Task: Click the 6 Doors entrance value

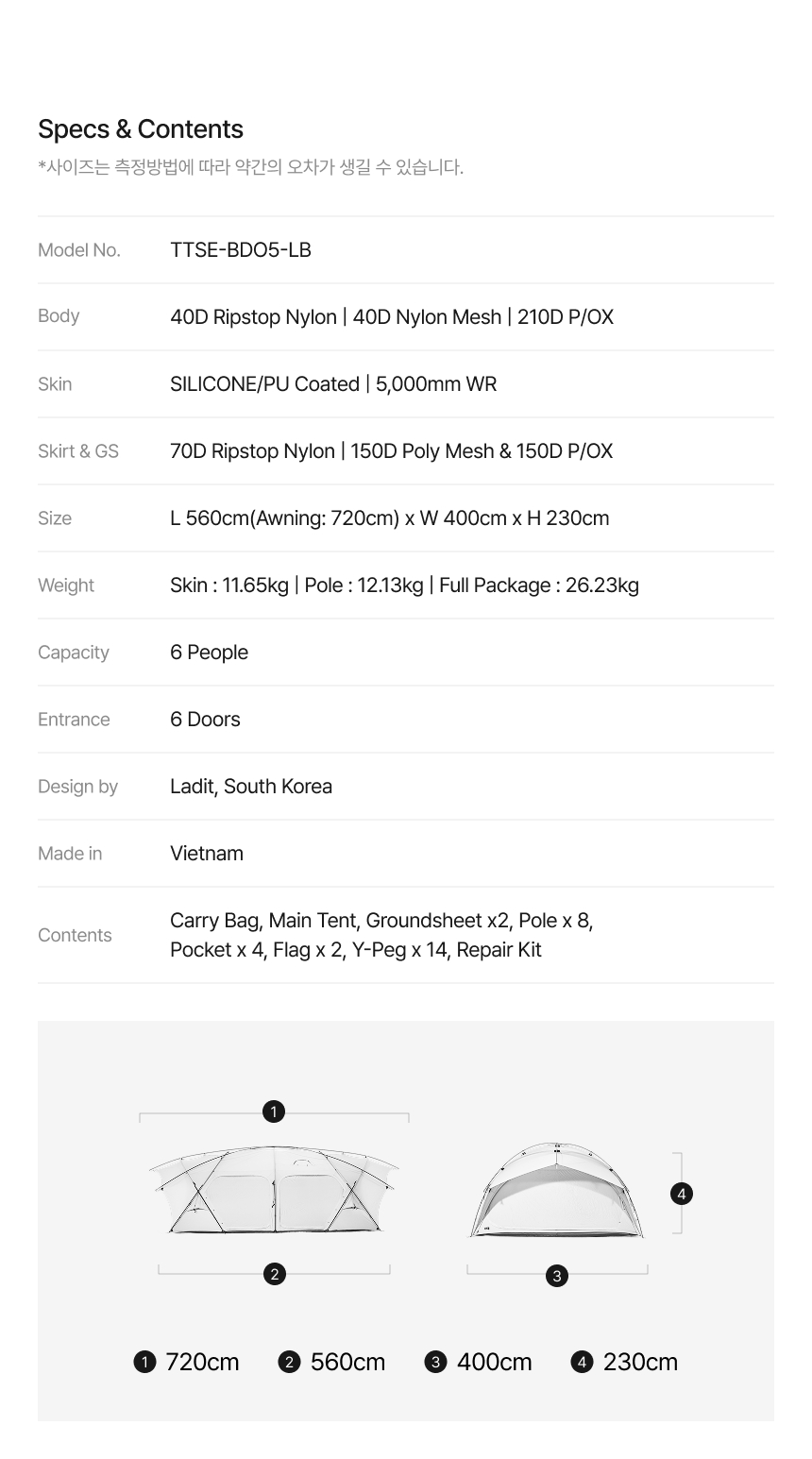Action: [x=205, y=720]
